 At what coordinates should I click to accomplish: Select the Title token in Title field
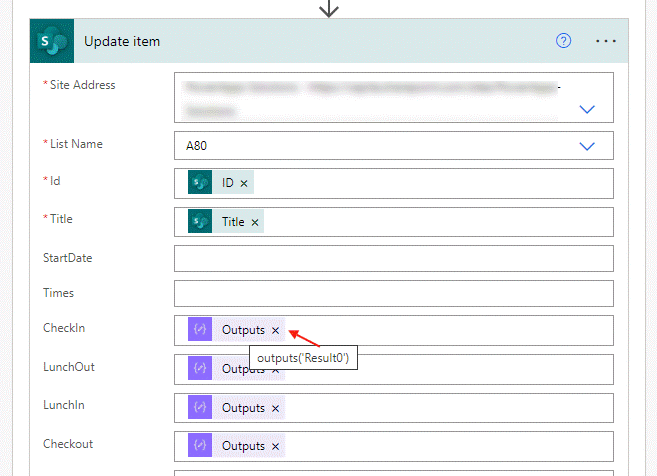[x=226, y=221]
